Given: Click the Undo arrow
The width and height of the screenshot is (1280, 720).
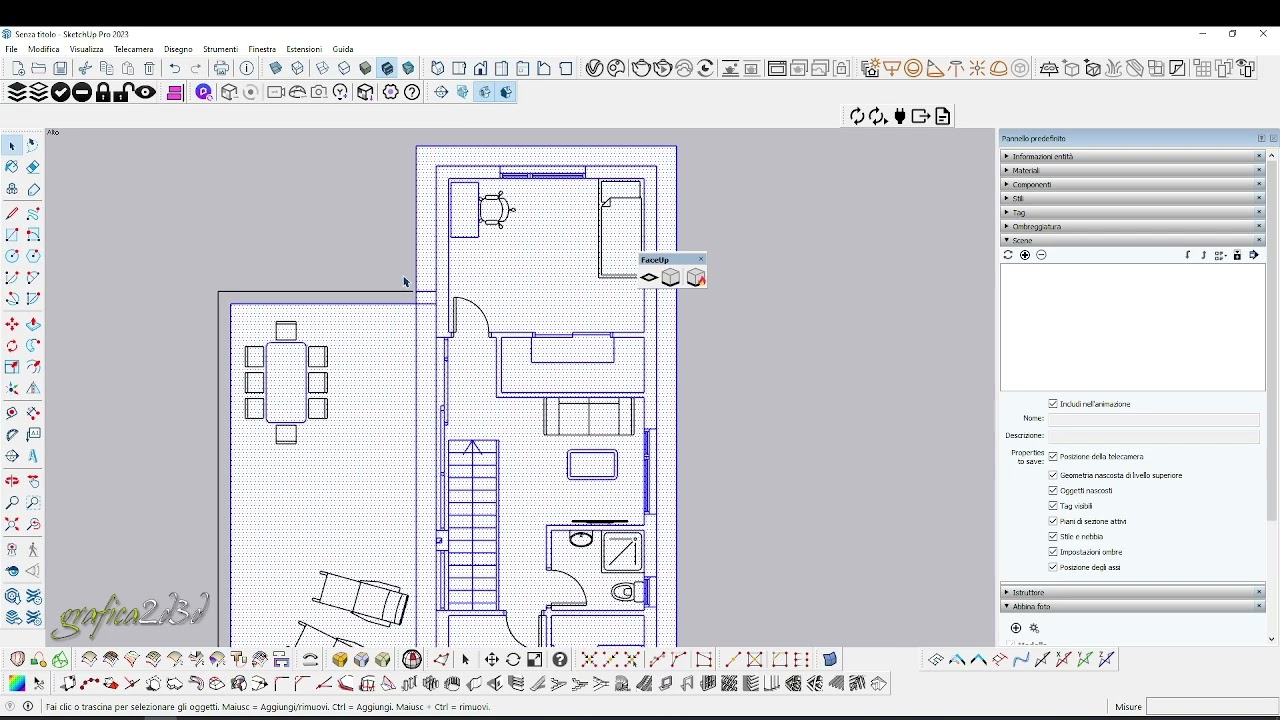Looking at the screenshot, I should pos(175,68).
